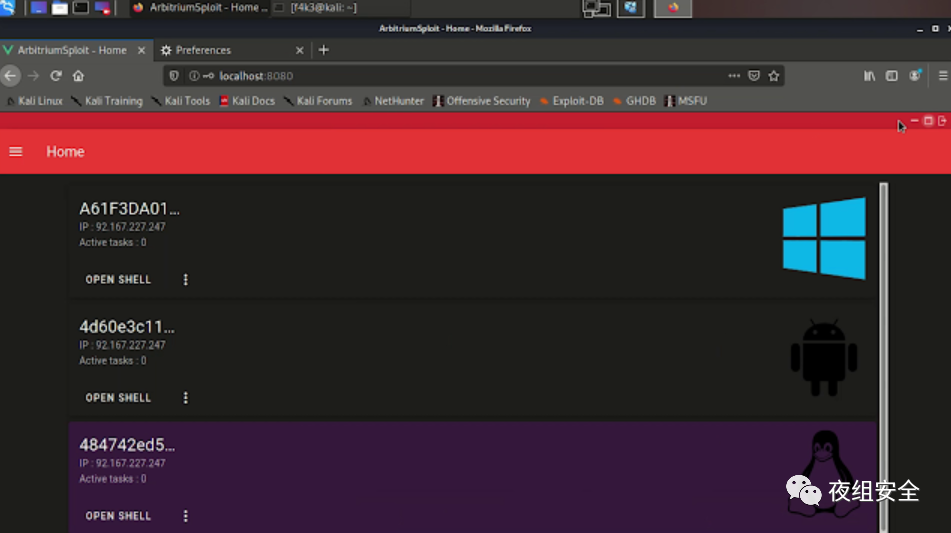Open the file manager launcher in top panel

(59, 8)
